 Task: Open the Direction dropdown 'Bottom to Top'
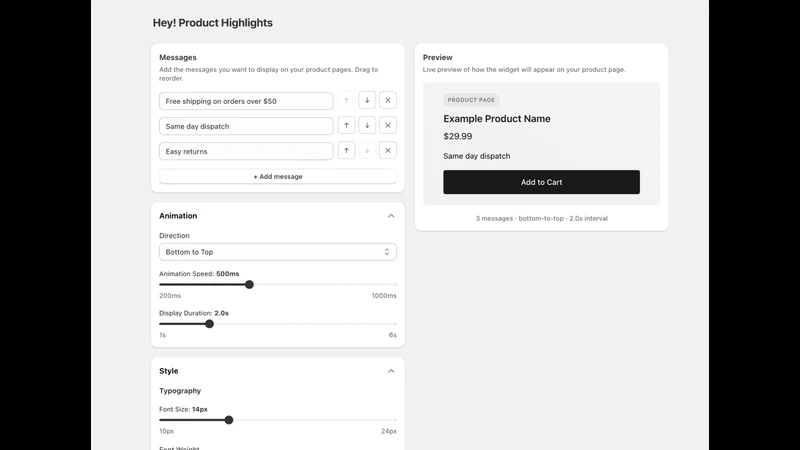pyautogui.click(x=278, y=252)
